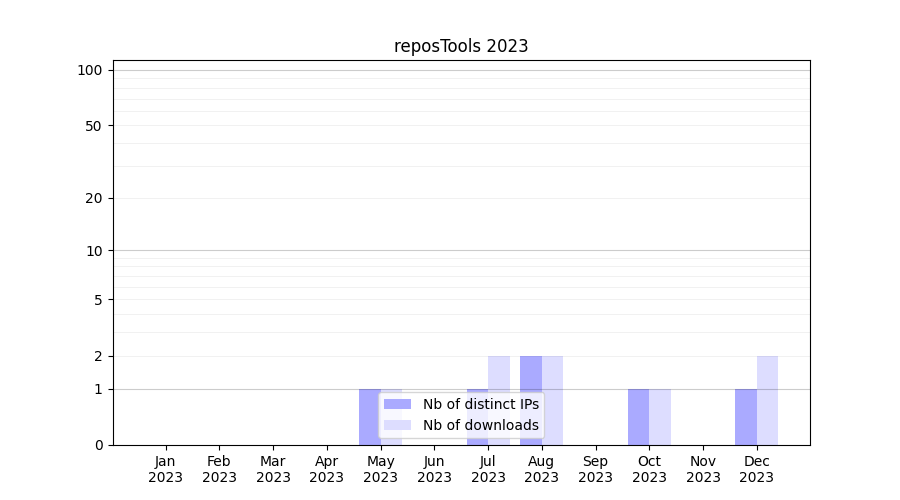Select the 'Nb of distinct IPs' legend label
This screenshot has width=900, height=500.
480,404
